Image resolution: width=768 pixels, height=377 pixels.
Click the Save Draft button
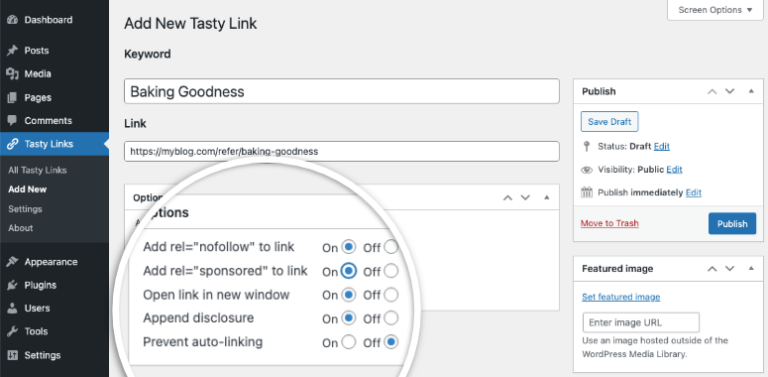[610, 122]
